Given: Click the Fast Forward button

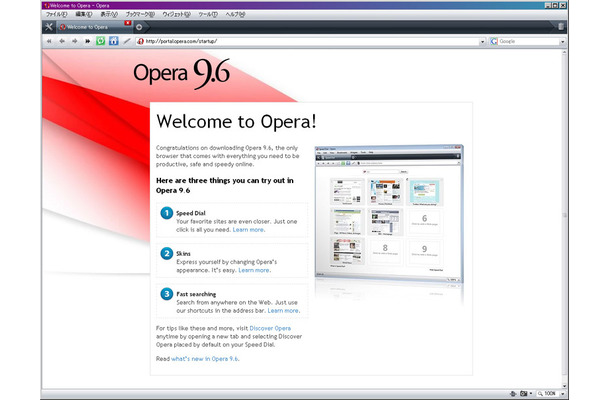Looking at the screenshot, I should click(88, 41).
